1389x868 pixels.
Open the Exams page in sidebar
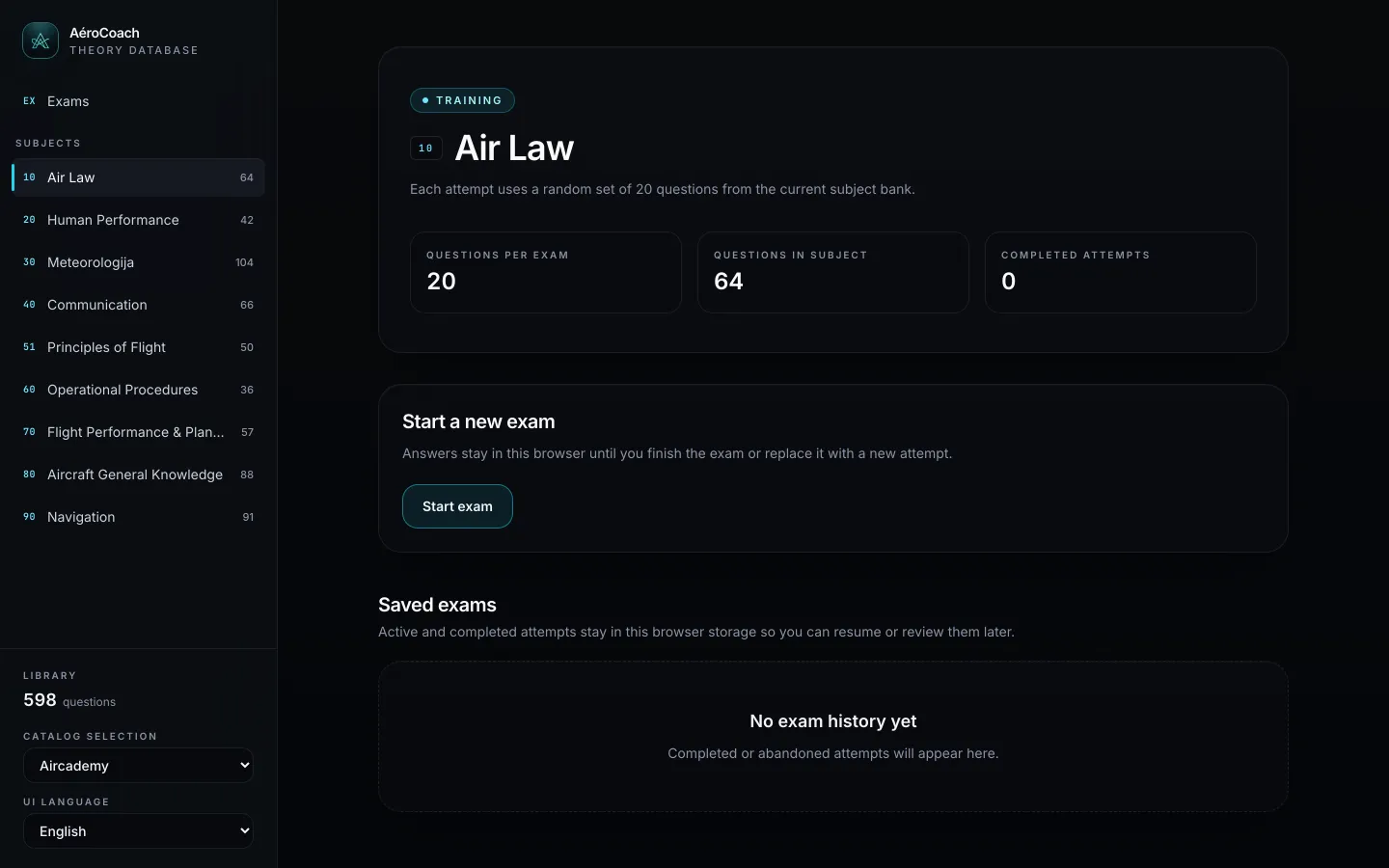point(138,101)
